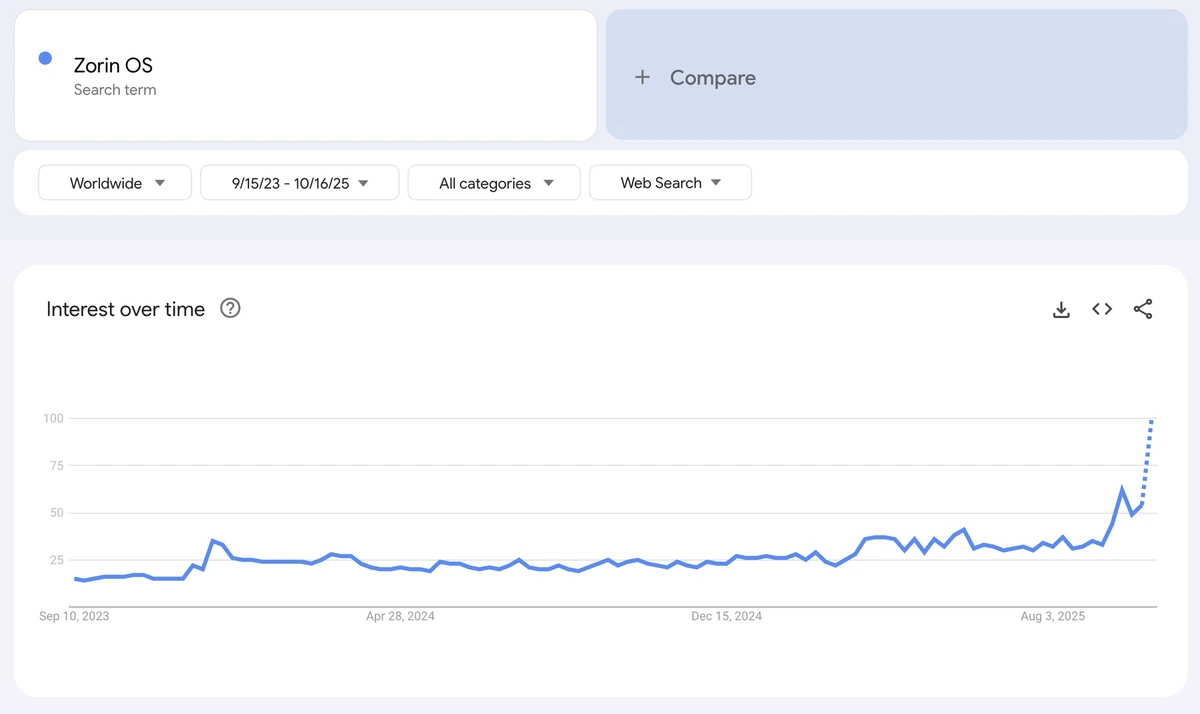Click the Search term label under Zorin OS

pos(116,90)
